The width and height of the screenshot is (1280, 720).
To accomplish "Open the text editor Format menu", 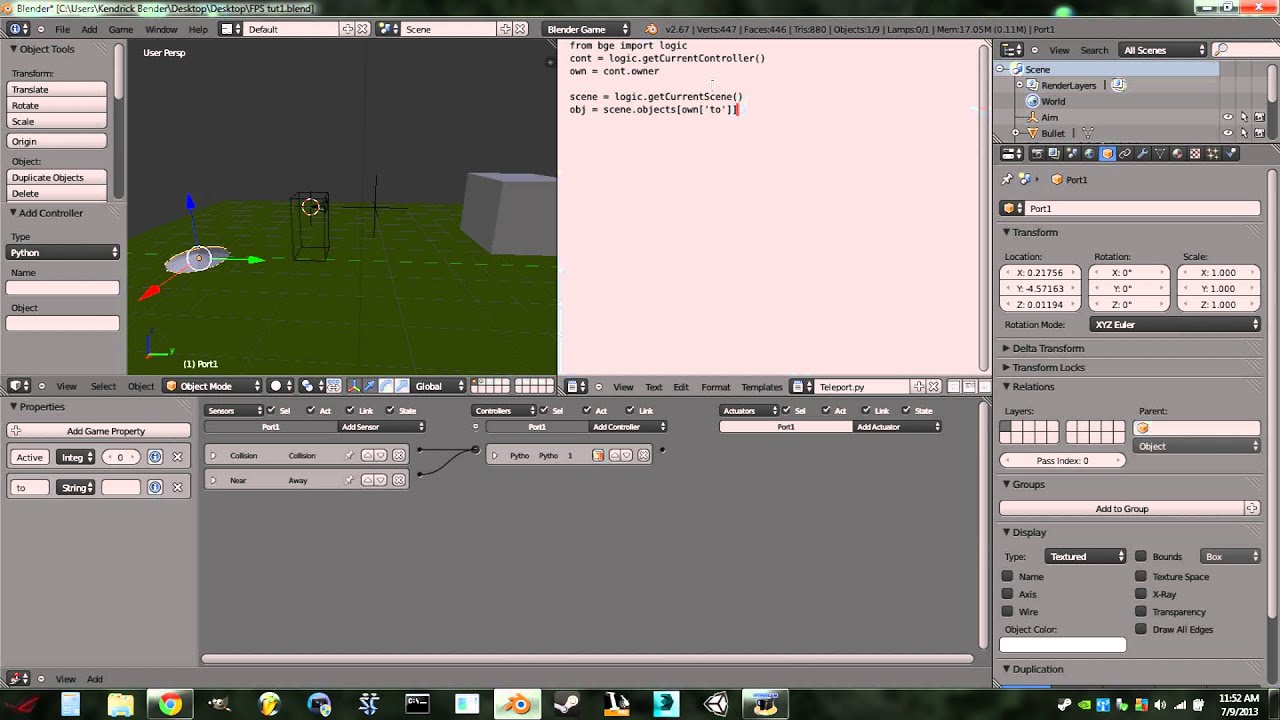I will 716,386.
